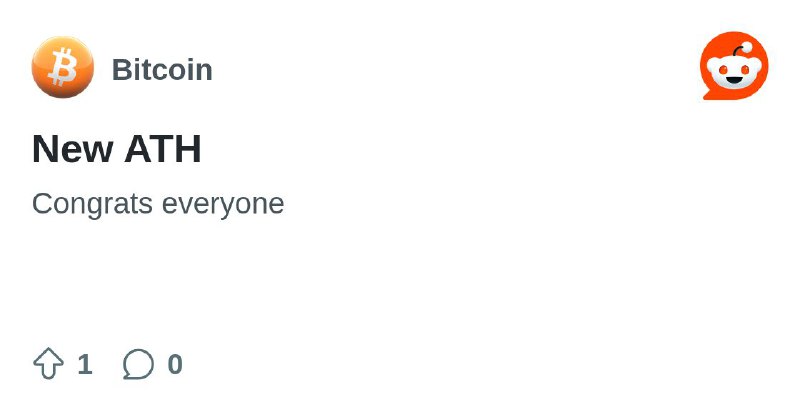The height and width of the screenshot is (417, 800).
Task: Click the orange Bitcoin coin icon
Action: 63,67
